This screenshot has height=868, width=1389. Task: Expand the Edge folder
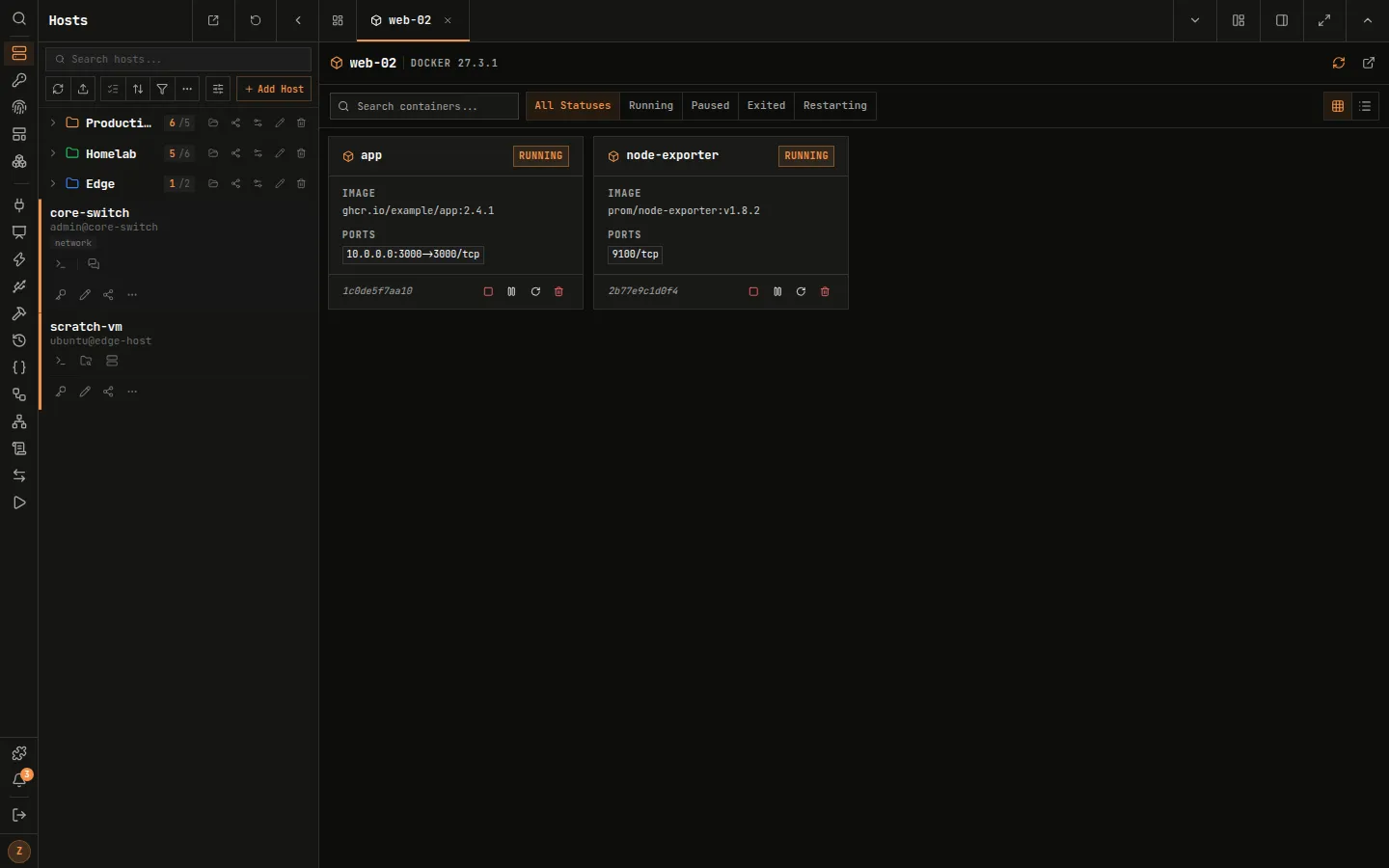point(53,183)
